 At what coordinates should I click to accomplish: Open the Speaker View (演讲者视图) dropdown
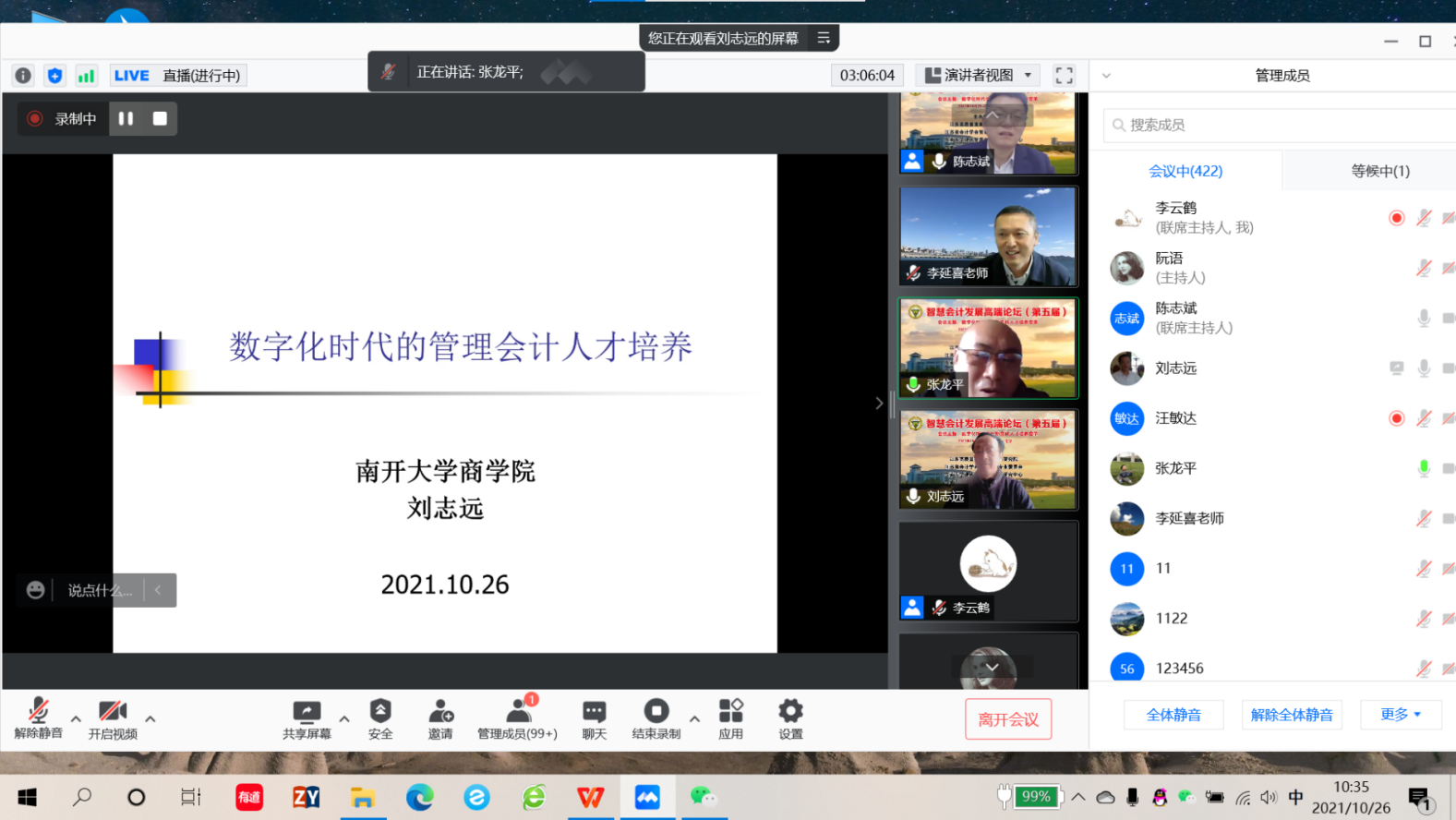click(x=980, y=76)
